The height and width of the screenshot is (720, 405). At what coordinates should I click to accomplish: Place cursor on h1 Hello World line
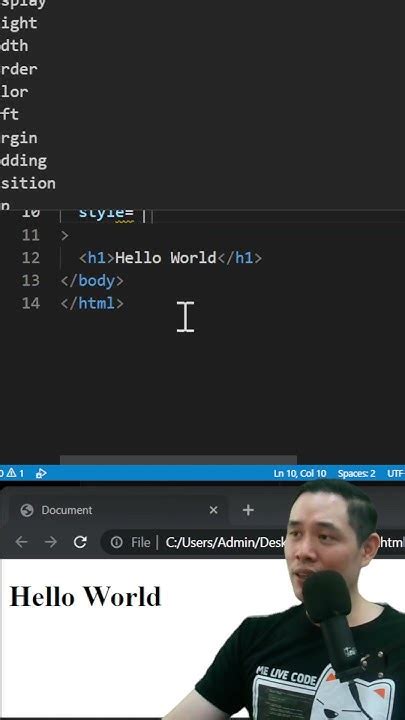tap(170, 258)
